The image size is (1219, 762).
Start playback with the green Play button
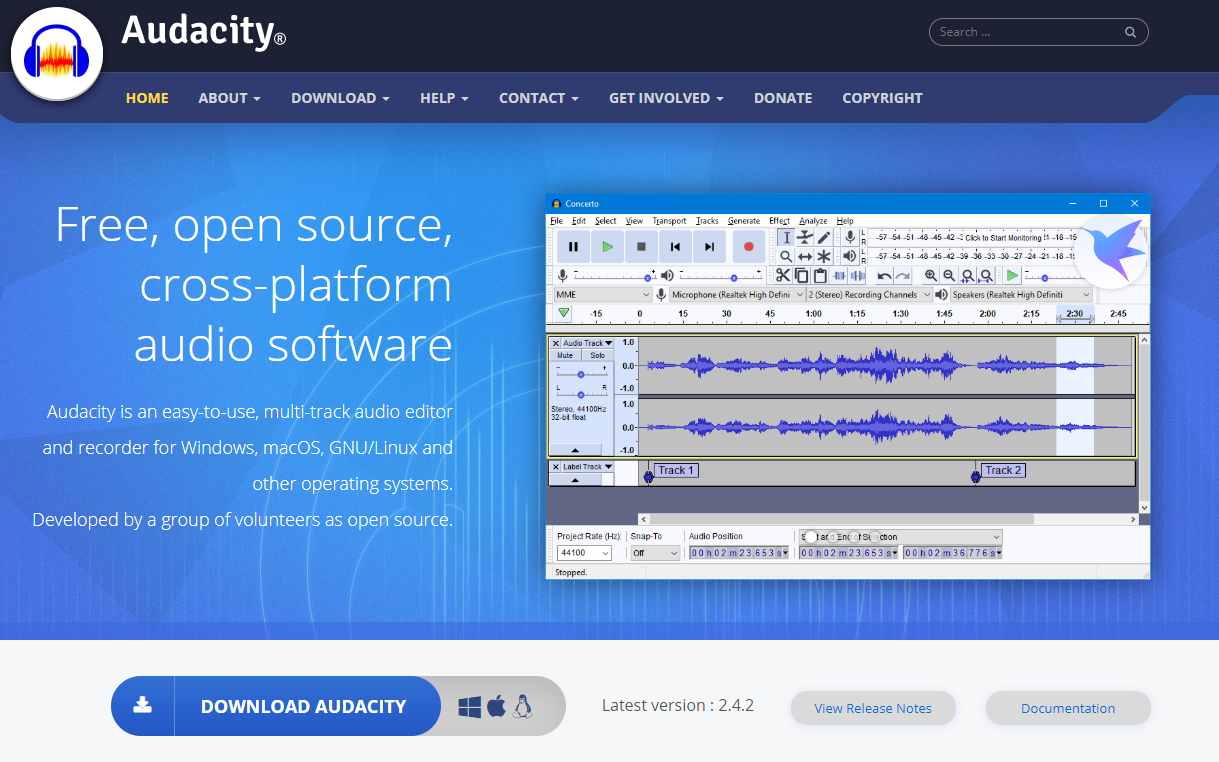pos(607,246)
